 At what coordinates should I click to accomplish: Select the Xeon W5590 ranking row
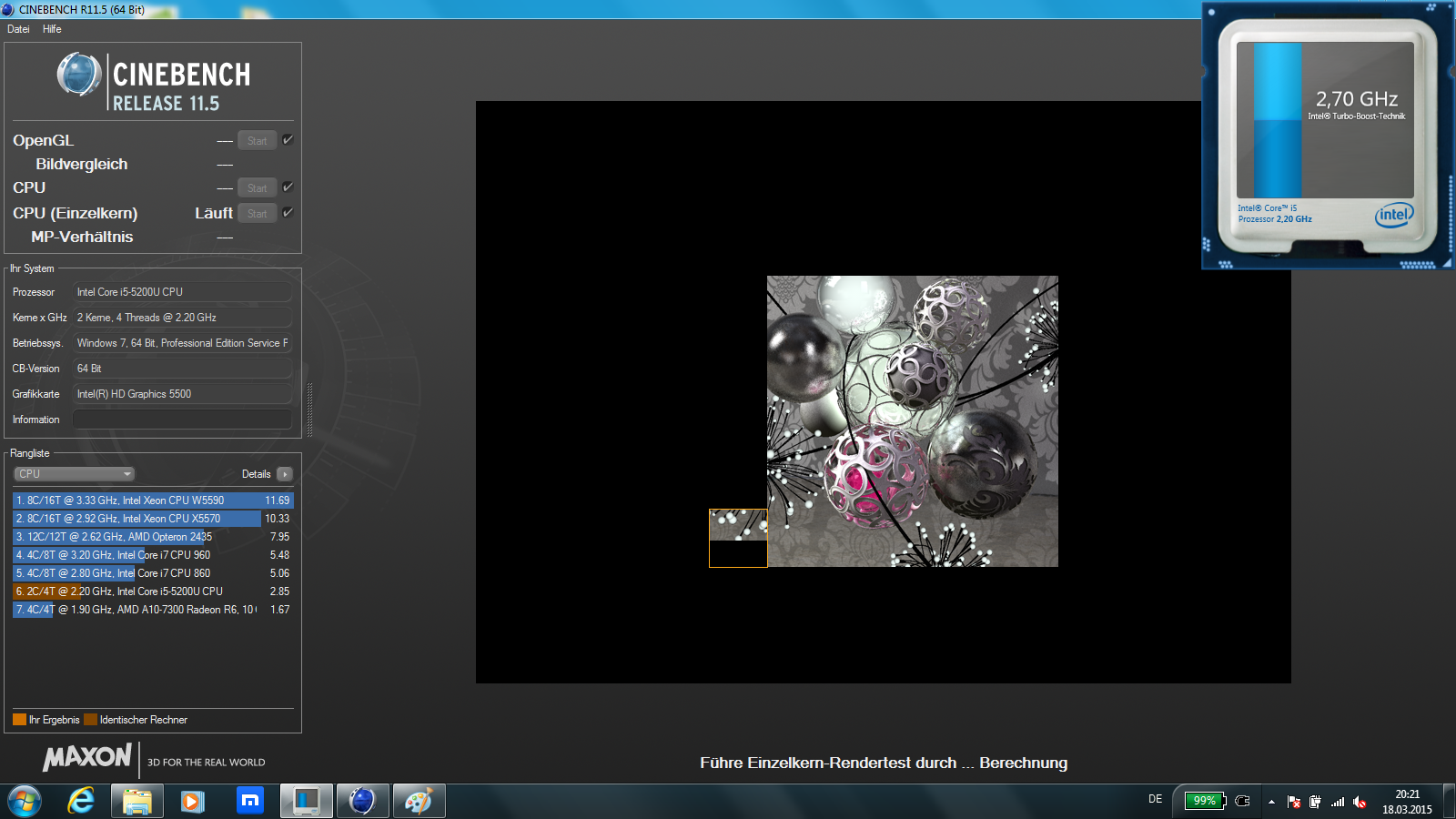click(153, 500)
